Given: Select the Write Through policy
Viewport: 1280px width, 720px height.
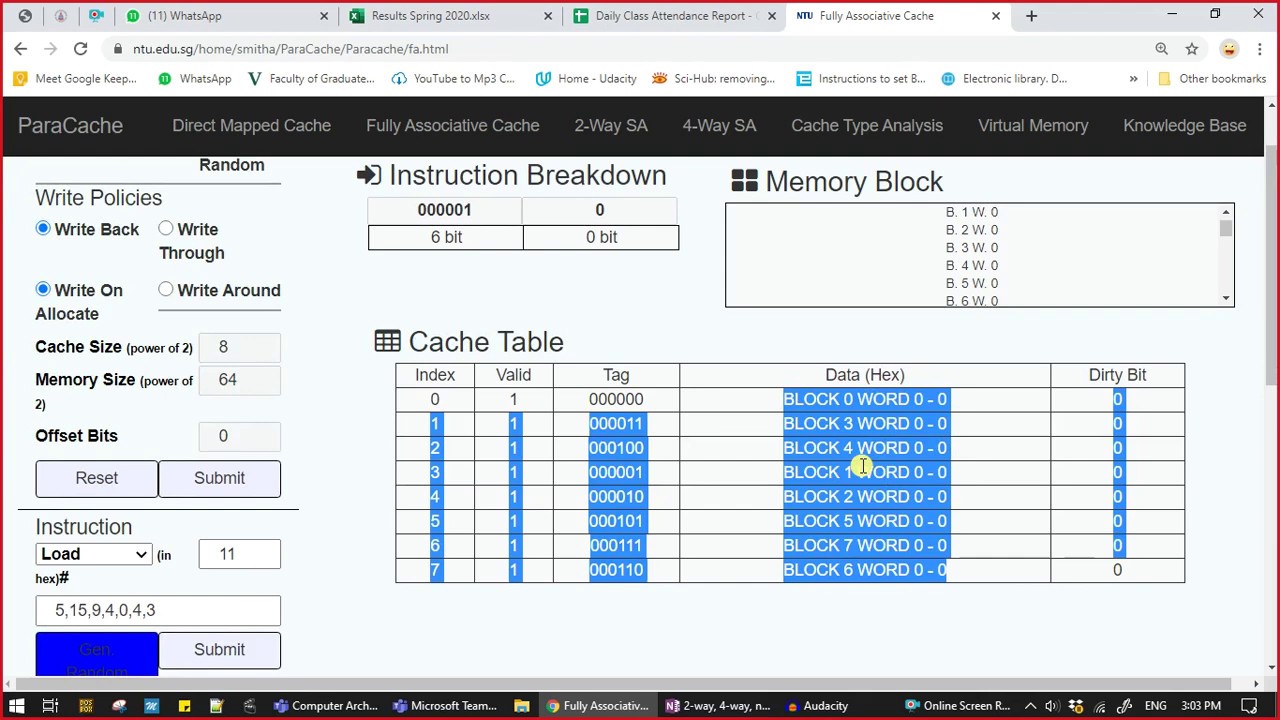Looking at the screenshot, I should click(x=166, y=229).
